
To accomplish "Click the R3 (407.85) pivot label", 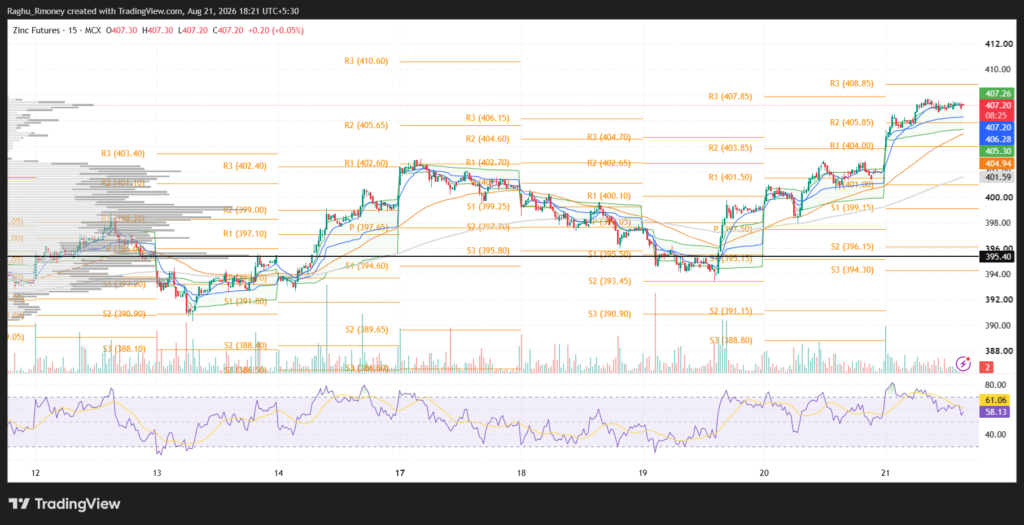I will (730, 96).
